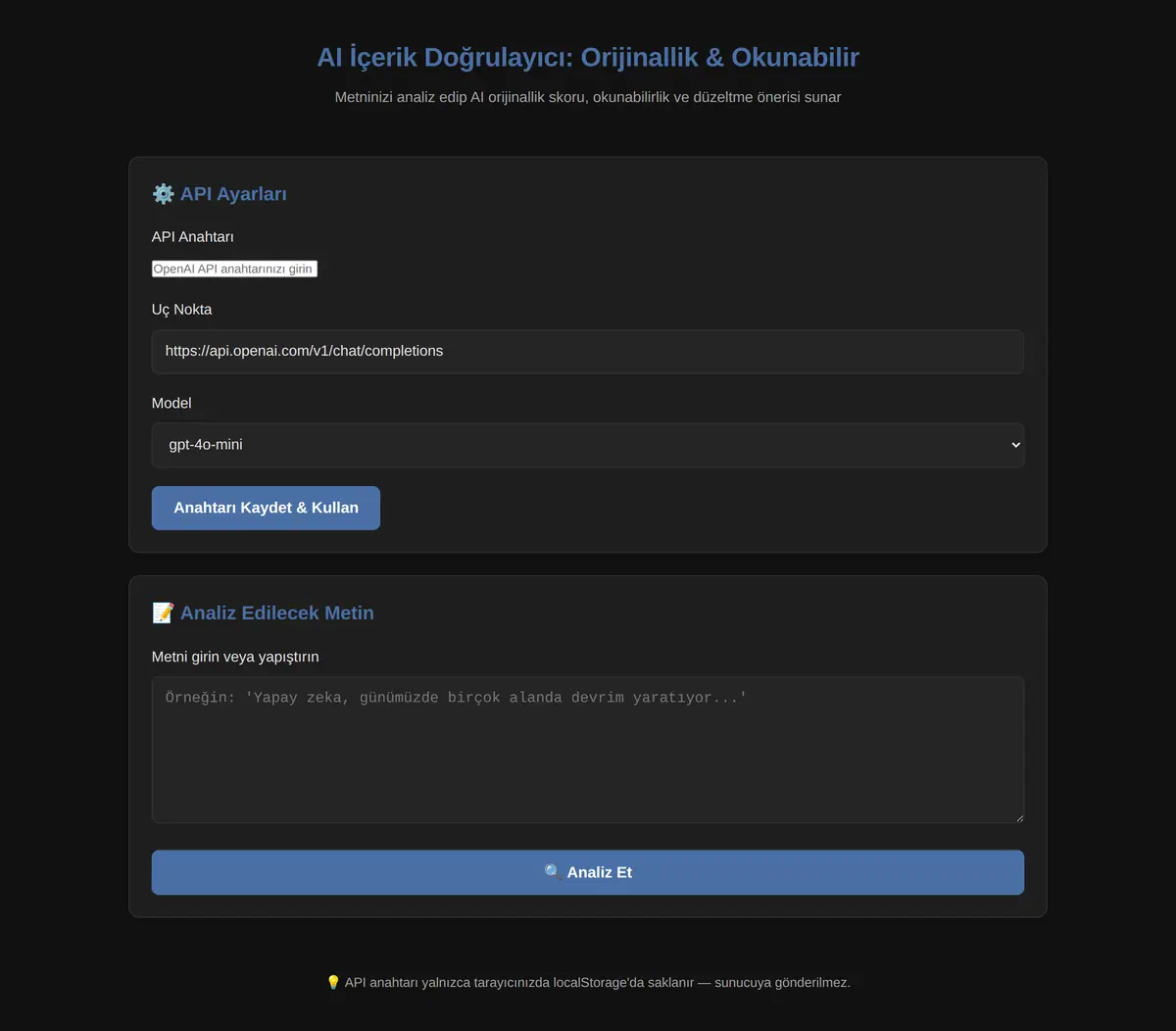Click the Analiz Edilecek Metin heading text
This screenshot has height=1031, width=1176.
(277, 614)
